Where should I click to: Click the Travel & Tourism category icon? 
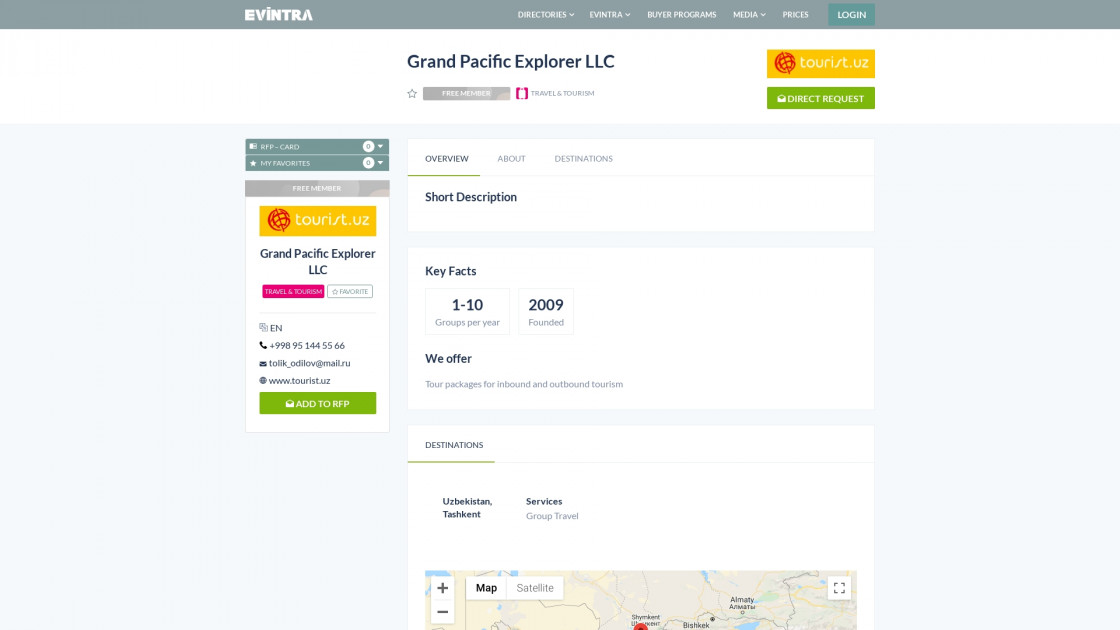[523, 92]
